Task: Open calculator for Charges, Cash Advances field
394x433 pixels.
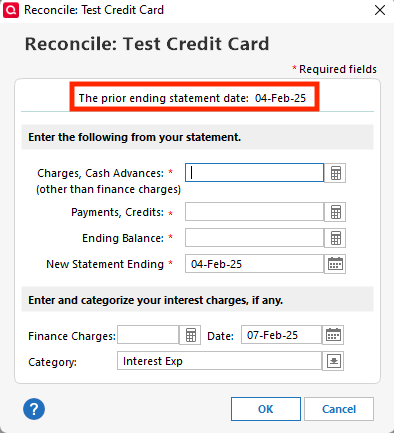Action: pos(335,173)
